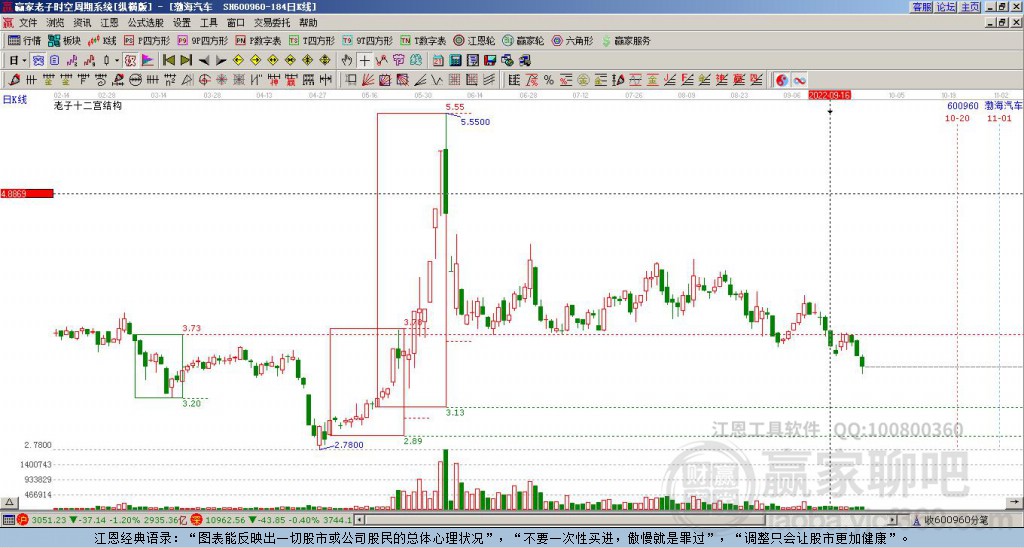Open the 设置 menu
Screen dimensions: 1024x548
point(182,23)
